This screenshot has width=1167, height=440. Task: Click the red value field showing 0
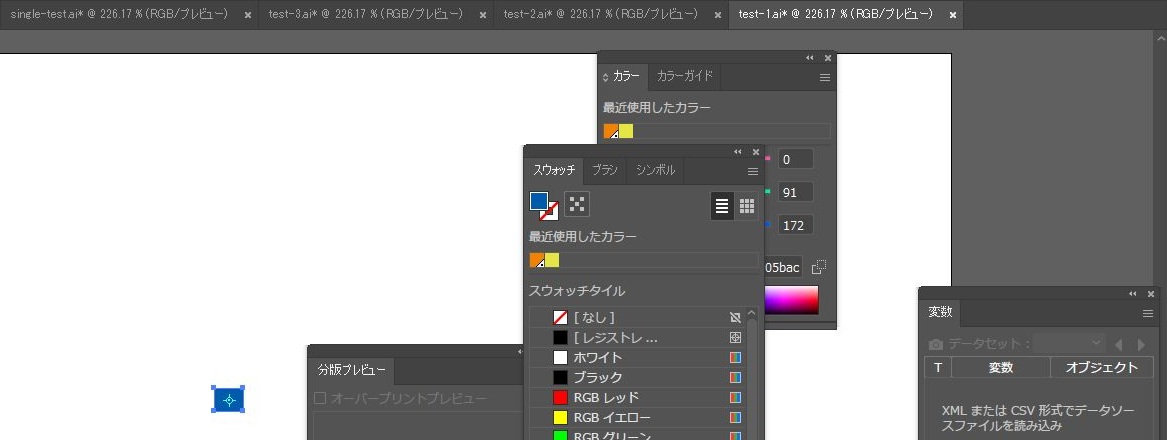point(796,159)
